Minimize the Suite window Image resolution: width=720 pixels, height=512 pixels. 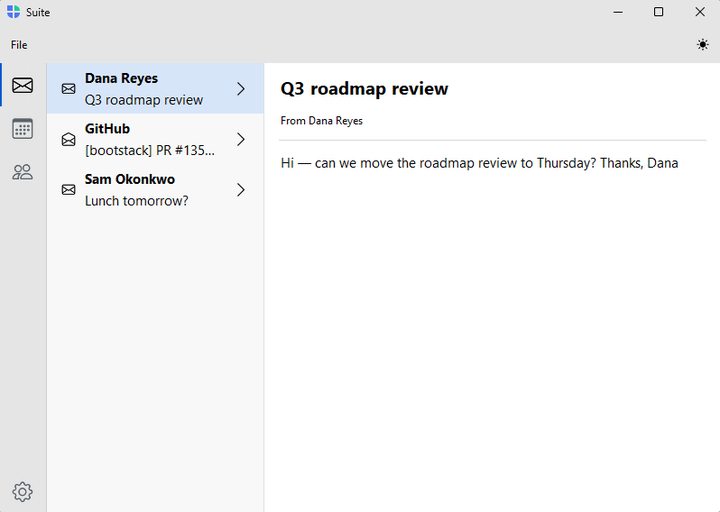coord(618,12)
